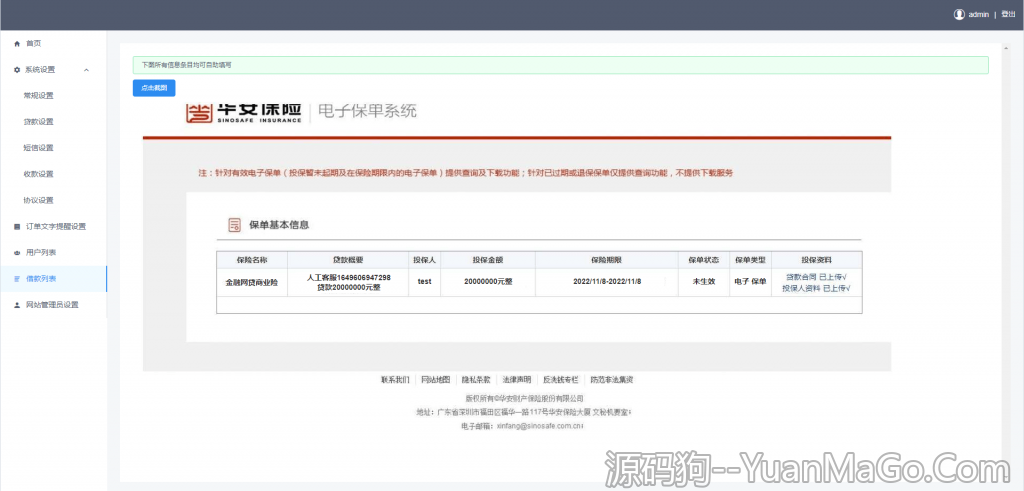Click the 未生效 status cell
Viewport: 1024px width, 491px height.
[704, 282]
